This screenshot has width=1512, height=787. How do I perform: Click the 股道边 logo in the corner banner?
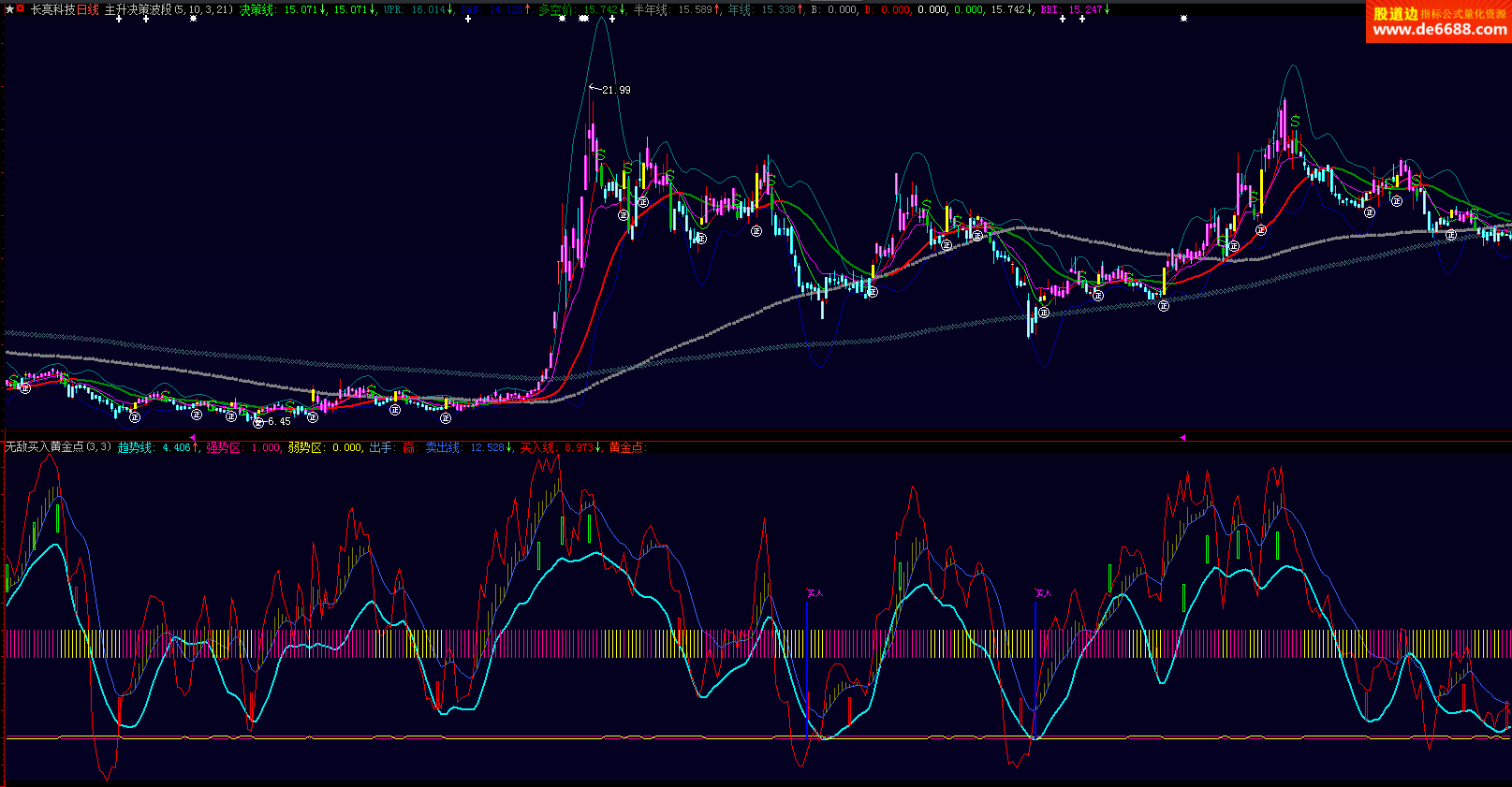tap(1395, 13)
